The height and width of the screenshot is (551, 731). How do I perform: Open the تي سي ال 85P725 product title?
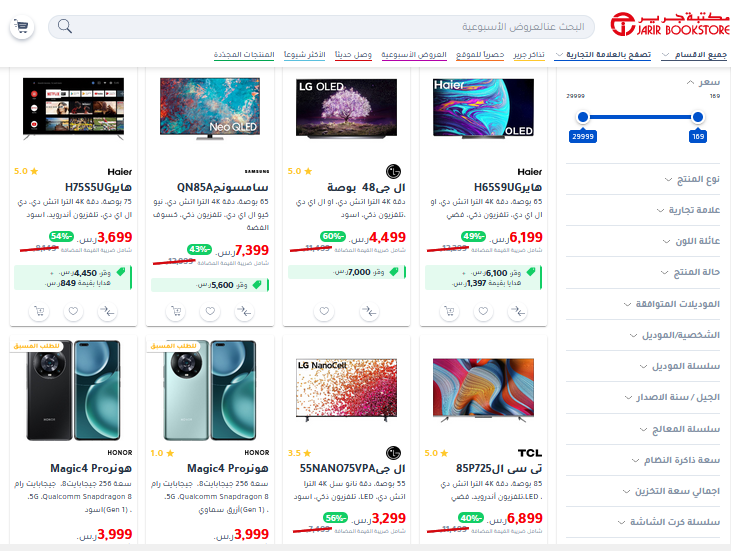point(499,468)
